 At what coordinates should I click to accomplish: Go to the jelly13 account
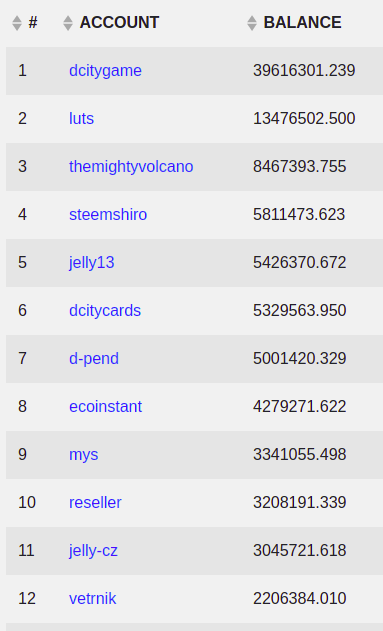coord(92,263)
